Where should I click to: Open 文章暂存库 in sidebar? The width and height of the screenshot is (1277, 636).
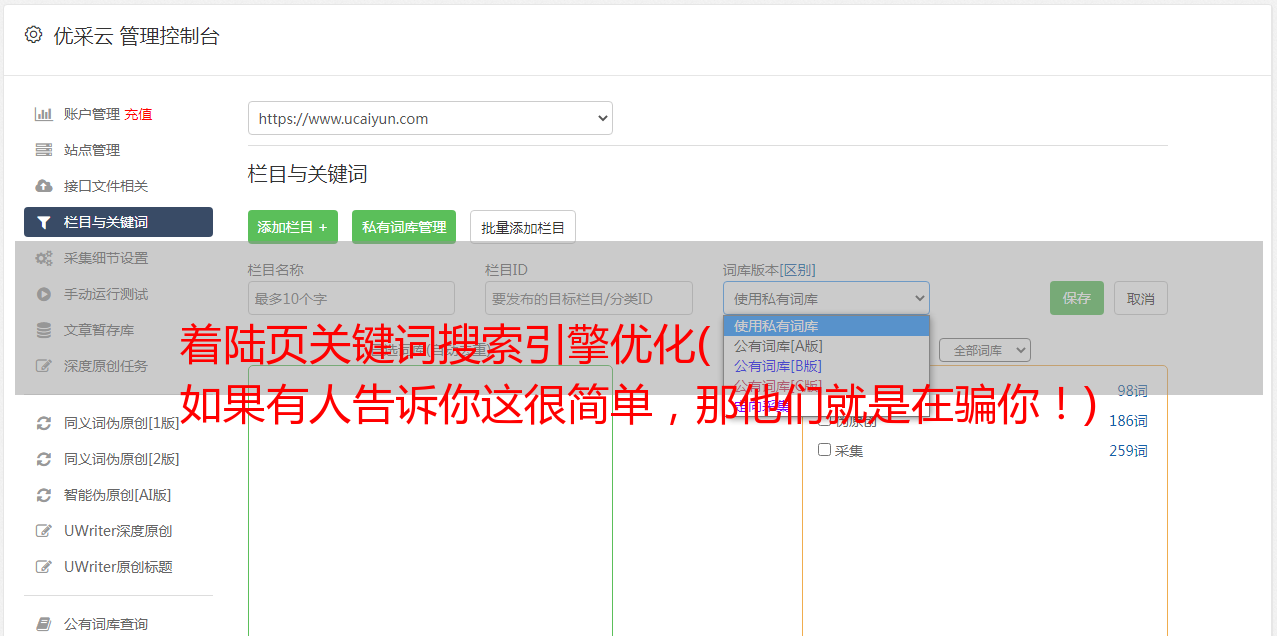99,330
